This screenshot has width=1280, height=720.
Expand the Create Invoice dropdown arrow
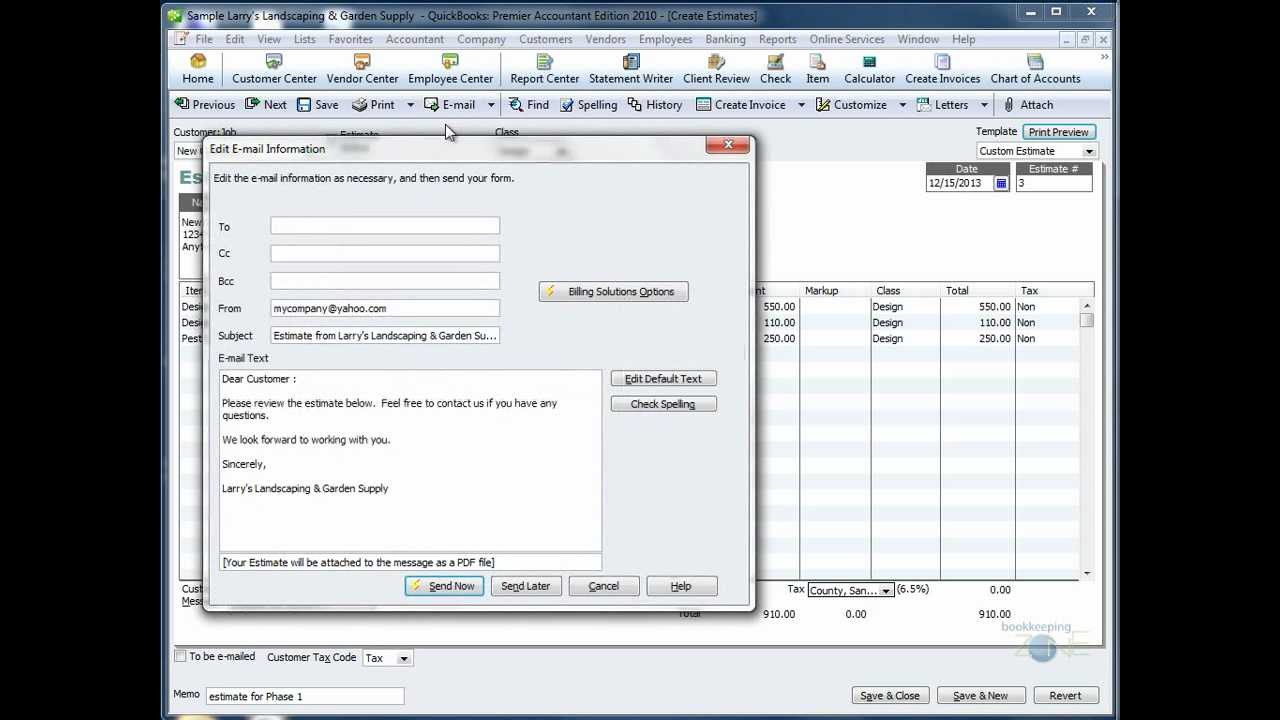point(801,104)
